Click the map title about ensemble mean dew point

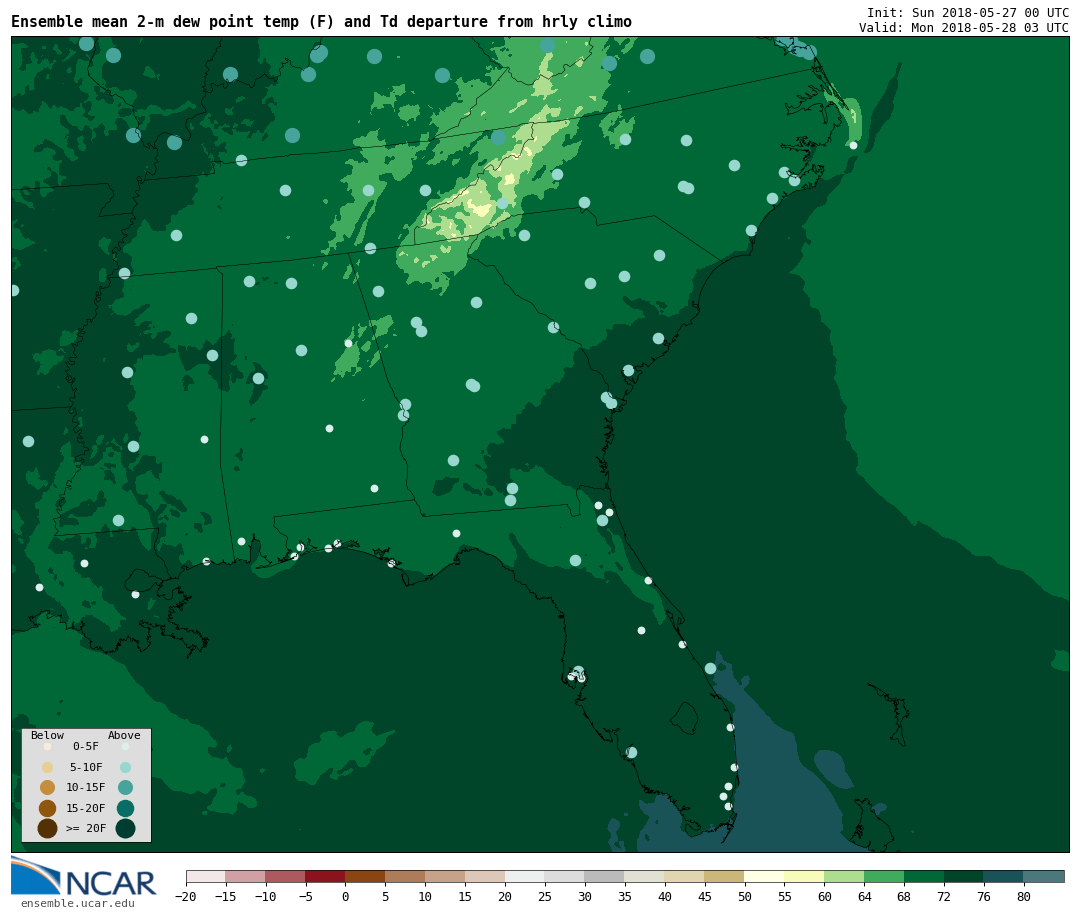click(x=321, y=21)
